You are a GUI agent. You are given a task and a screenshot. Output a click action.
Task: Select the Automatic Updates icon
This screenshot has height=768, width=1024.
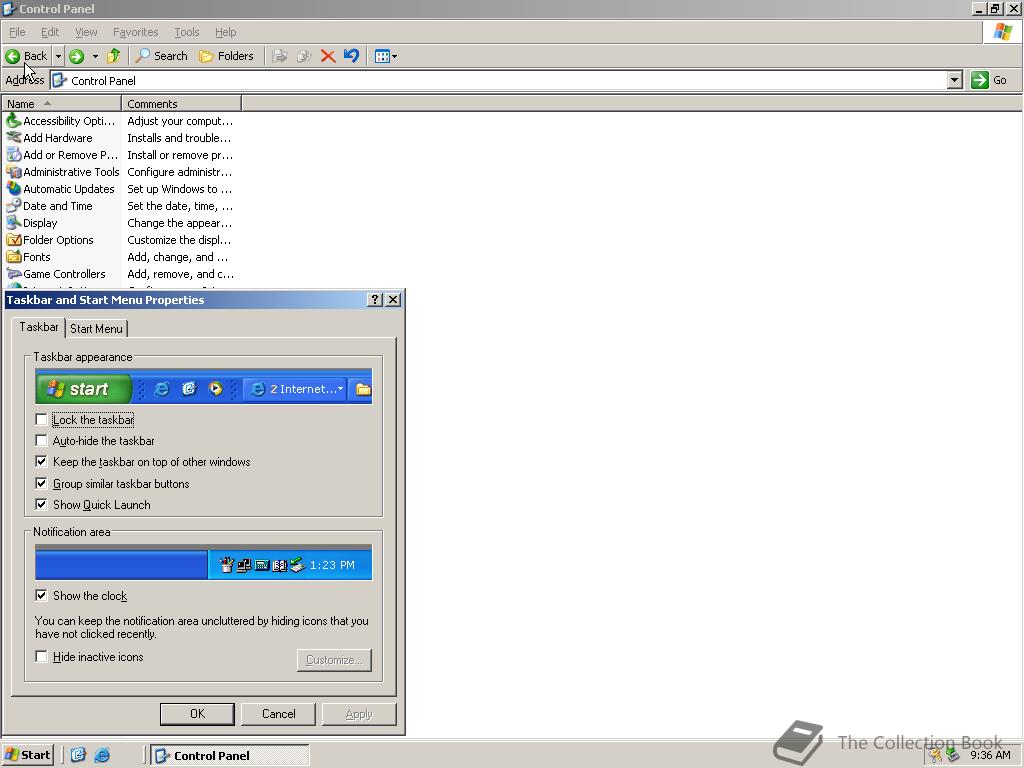click(x=14, y=189)
